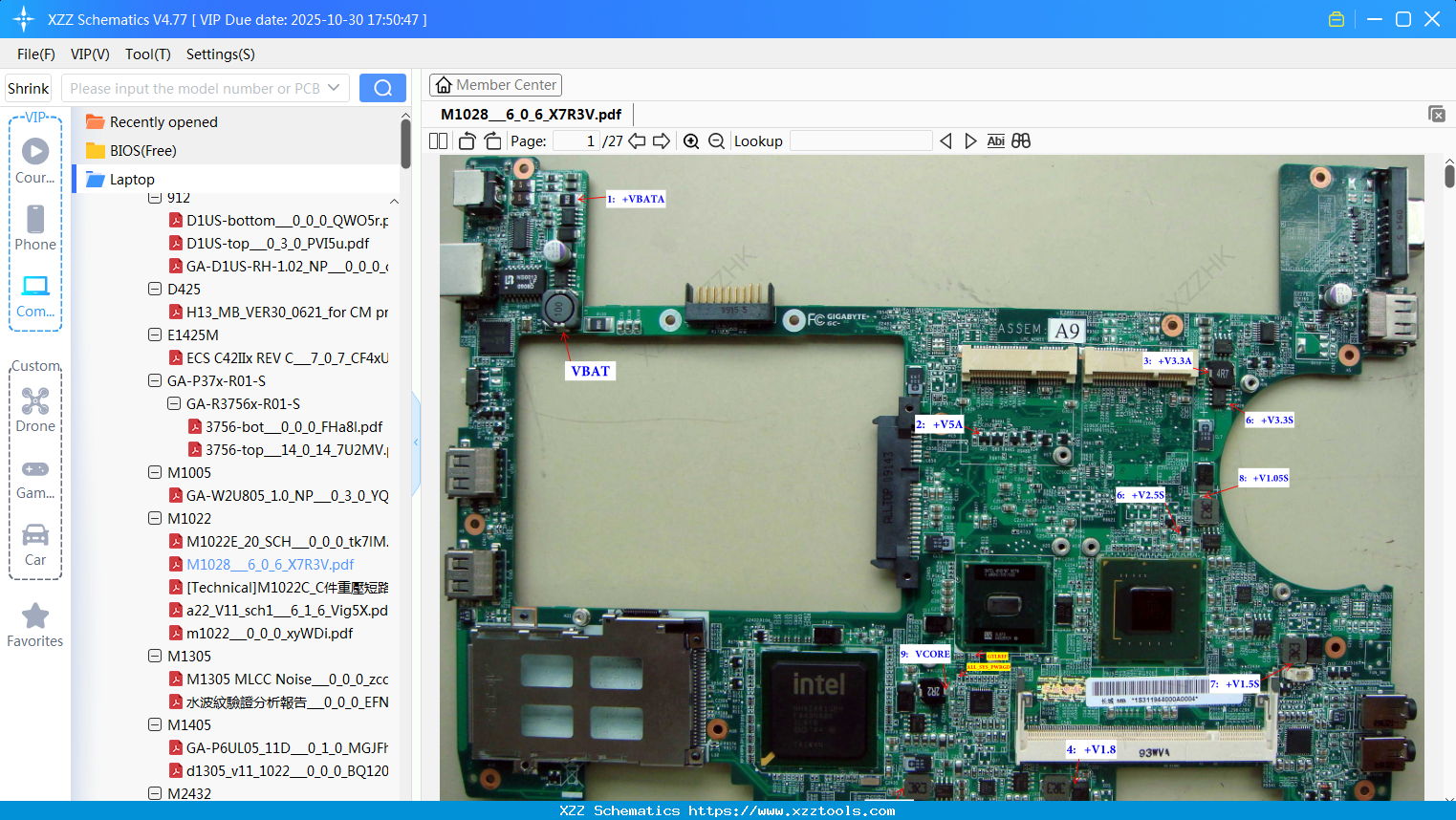1456x820 pixels.
Task: Collapse the M1022 tree node
Action: point(155,518)
